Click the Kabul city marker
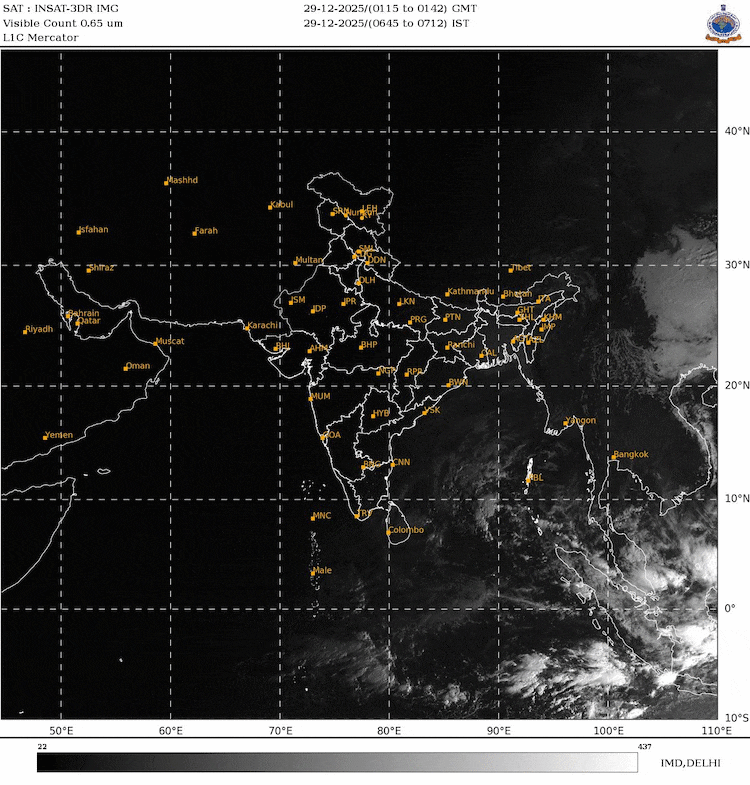Viewport: 750px width, 785px height. point(271,207)
